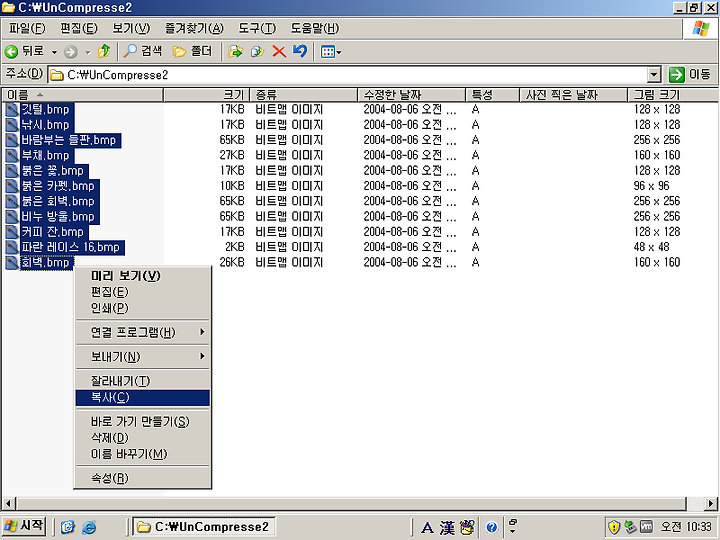Image resolution: width=720 pixels, height=540 pixels.
Task: Choose 속성(R) in the context menu
Action: [x=142, y=478]
